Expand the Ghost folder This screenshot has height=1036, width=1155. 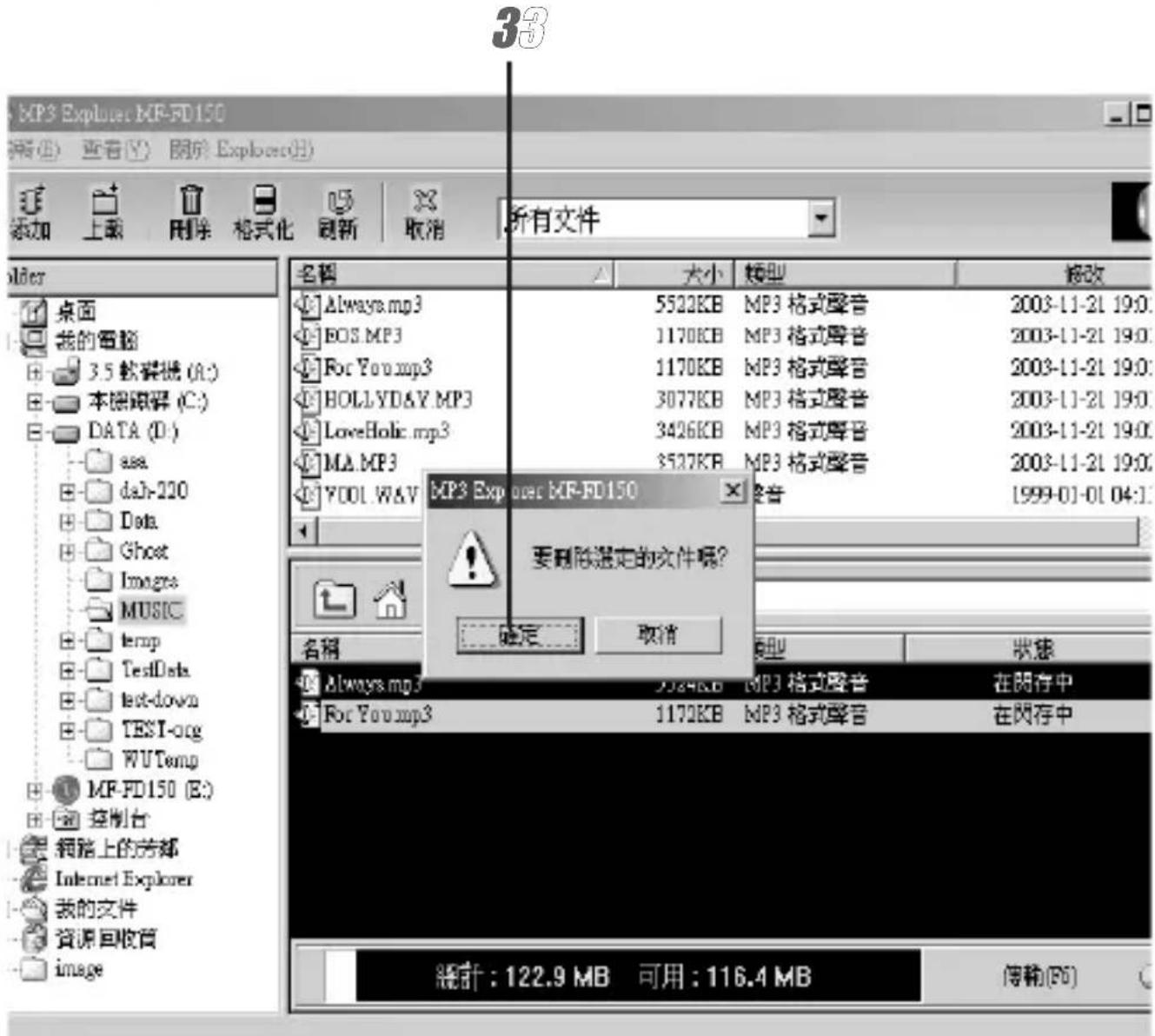coord(67,552)
